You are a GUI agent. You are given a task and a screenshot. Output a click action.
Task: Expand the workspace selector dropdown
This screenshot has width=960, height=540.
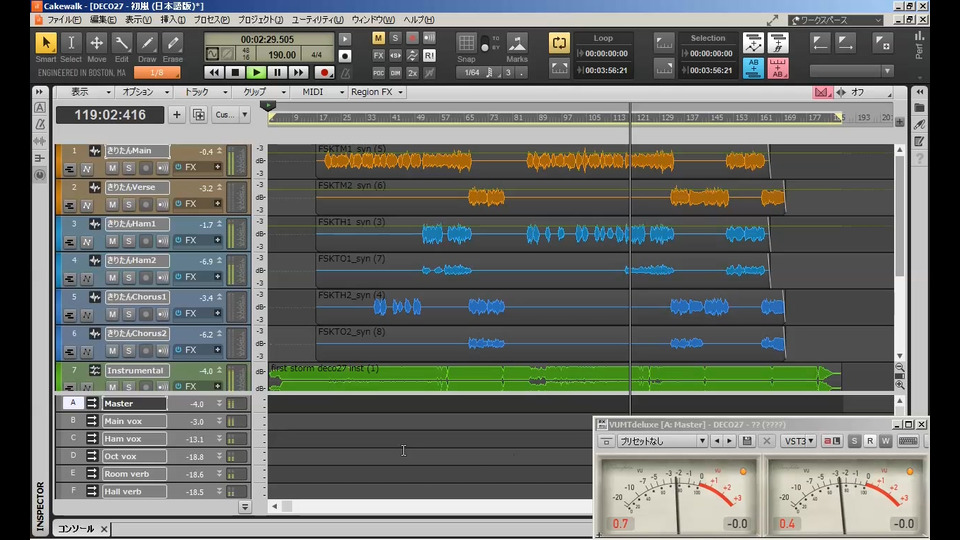pos(876,20)
